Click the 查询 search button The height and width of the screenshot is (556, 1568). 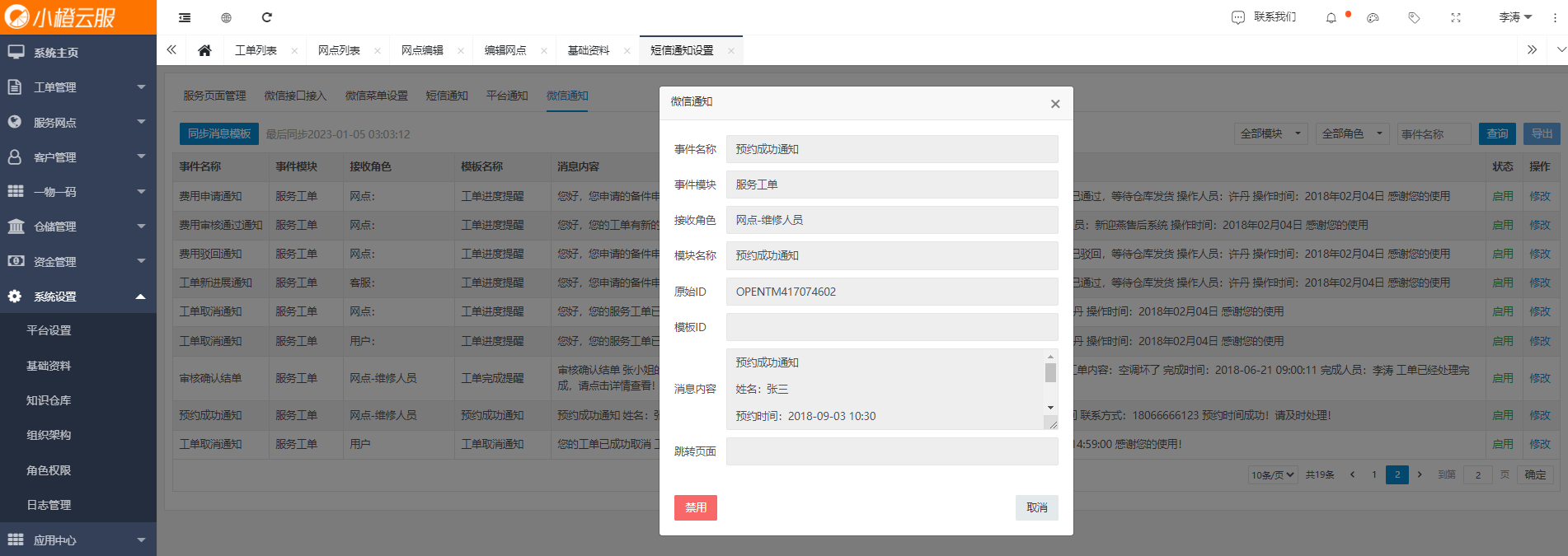click(1498, 133)
